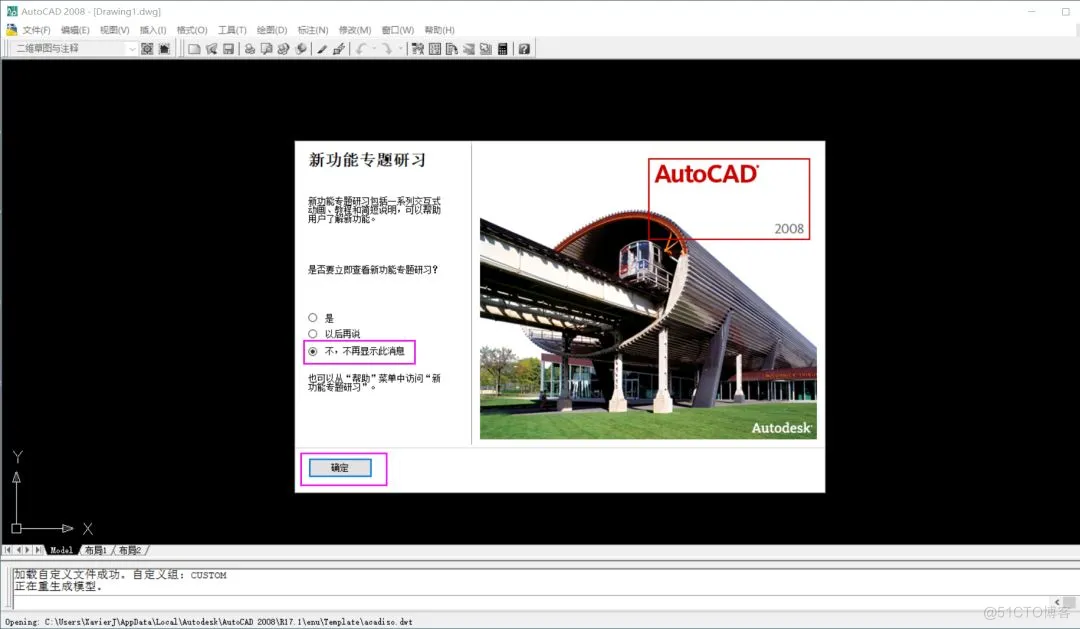
Task: Switch to the 布局1 layout tab
Action: [96, 550]
